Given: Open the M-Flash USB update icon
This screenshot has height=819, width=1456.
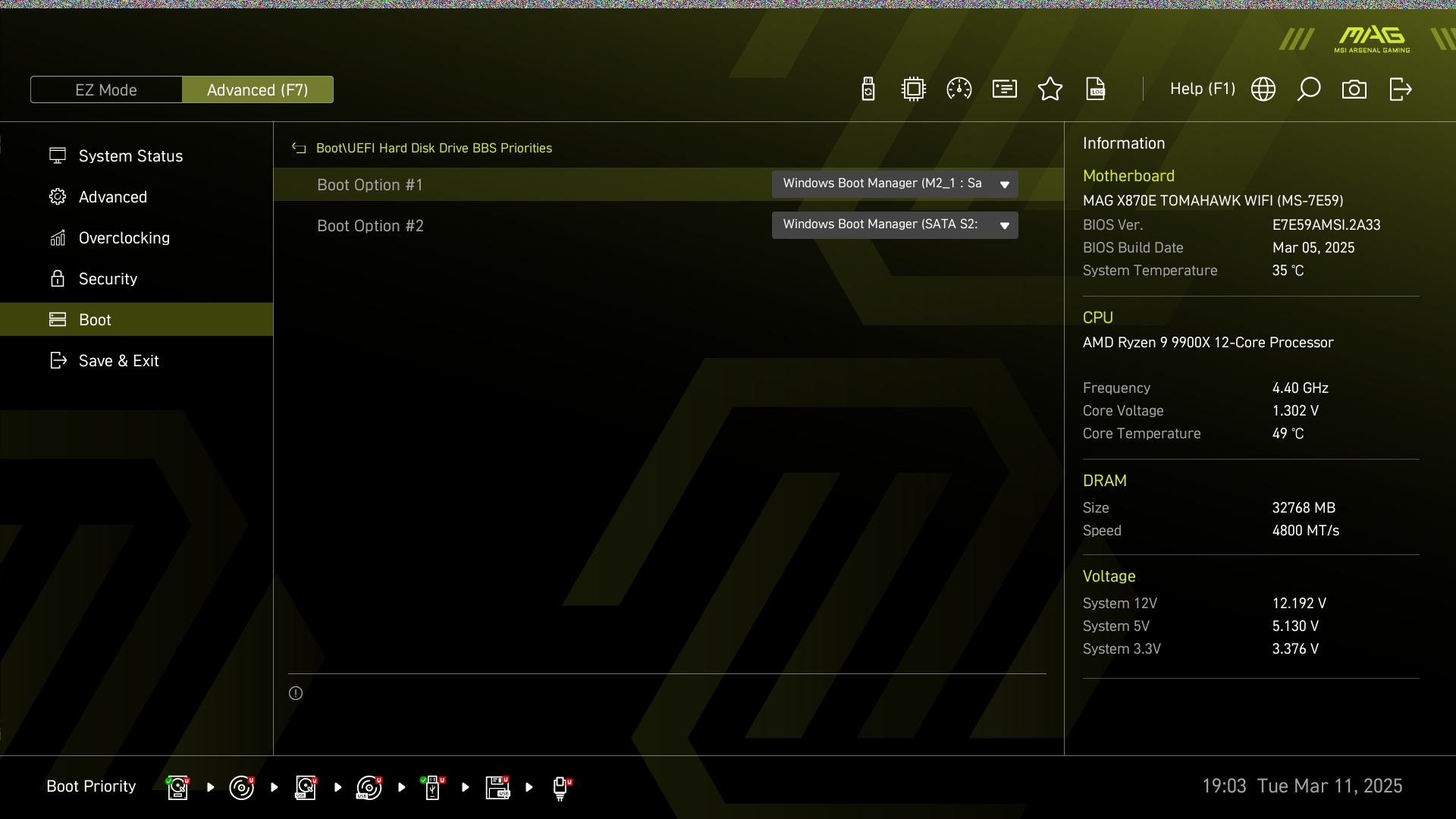Looking at the screenshot, I should [x=868, y=89].
